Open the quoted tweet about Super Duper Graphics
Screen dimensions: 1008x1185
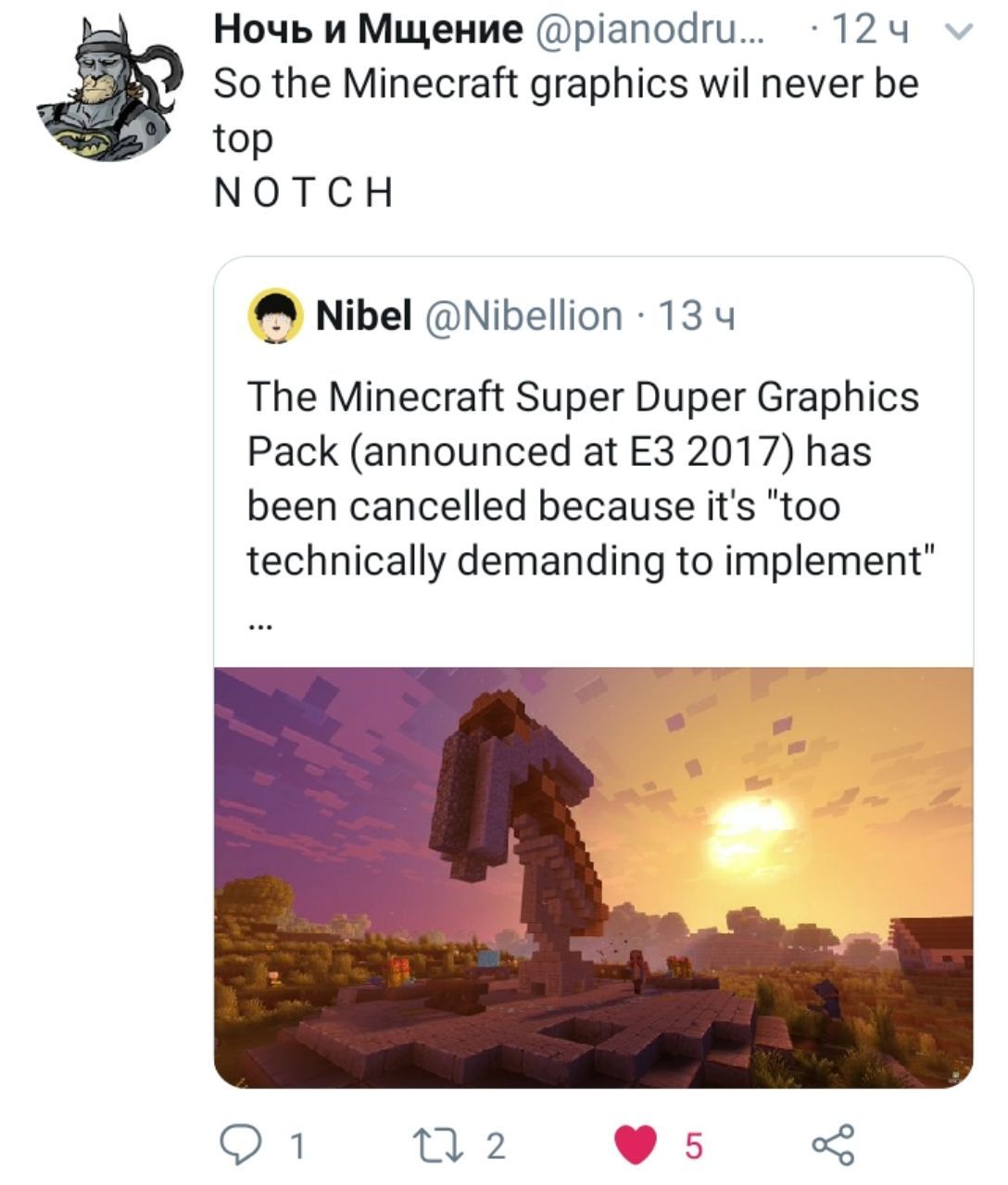(x=593, y=673)
